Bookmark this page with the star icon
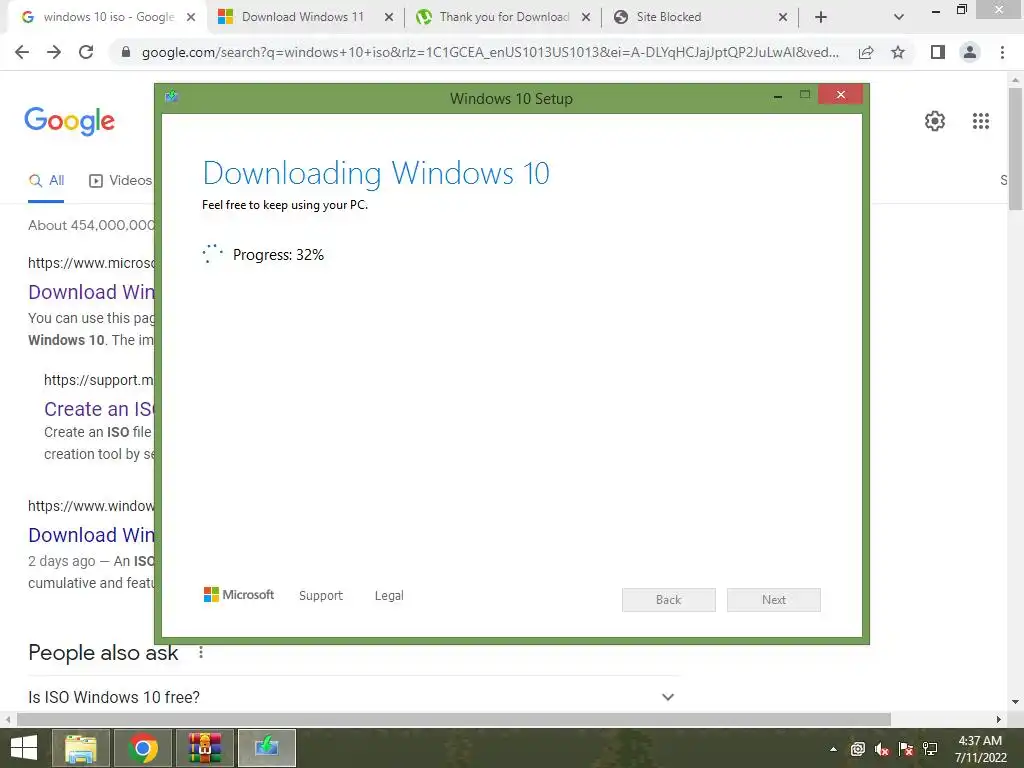The width and height of the screenshot is (1024, 768). click(x=898, y=52)
